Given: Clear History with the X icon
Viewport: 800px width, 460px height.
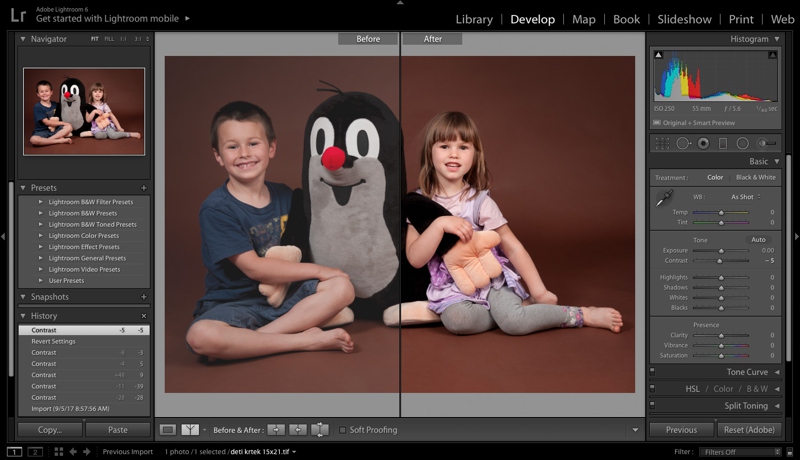Looking at the screenshot, I should [x=143, y=316].
